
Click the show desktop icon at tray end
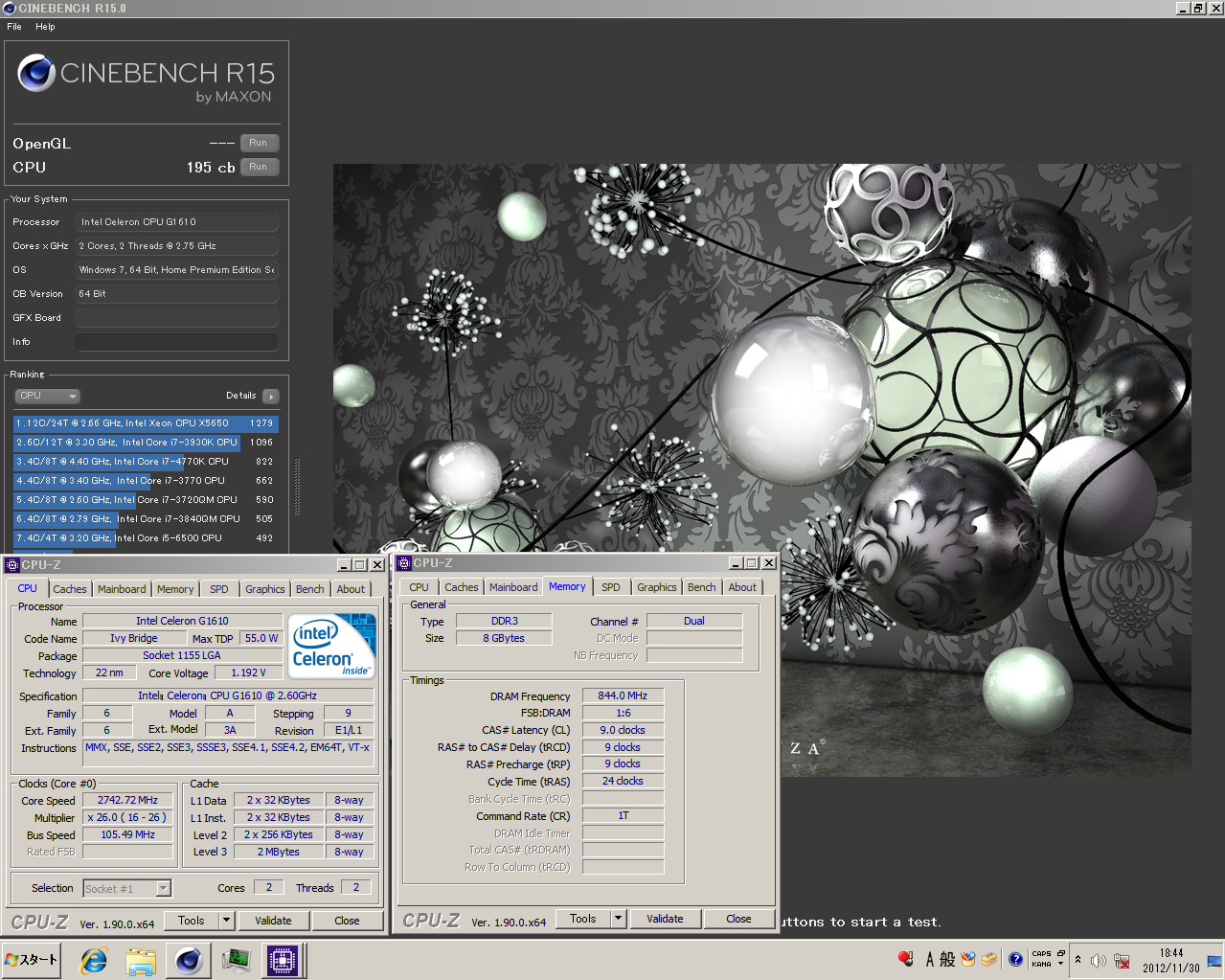click(1214, 960)
